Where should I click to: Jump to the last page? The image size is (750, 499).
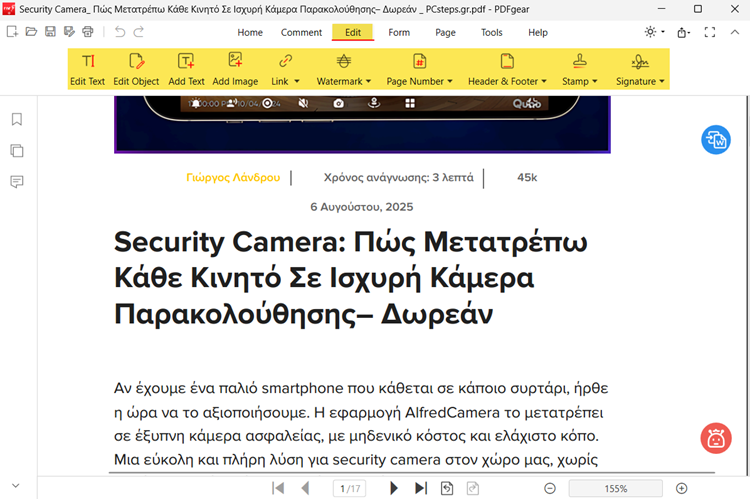(x=420, y=488)
